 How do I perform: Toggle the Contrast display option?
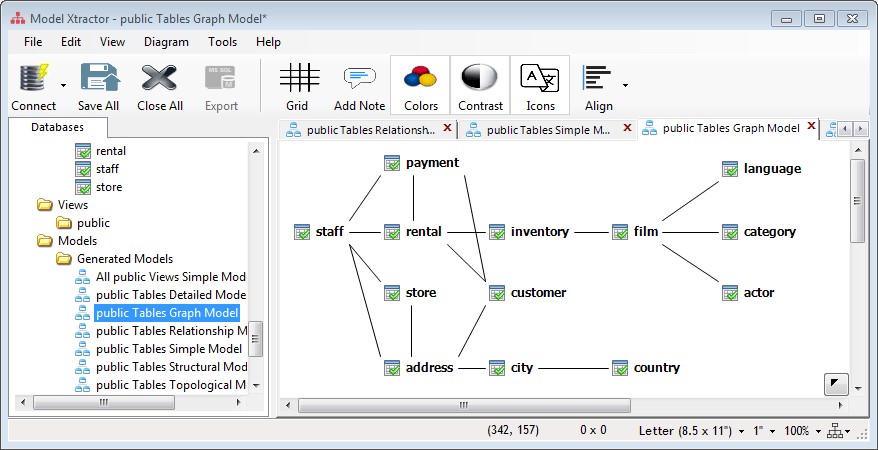(480, 78)
